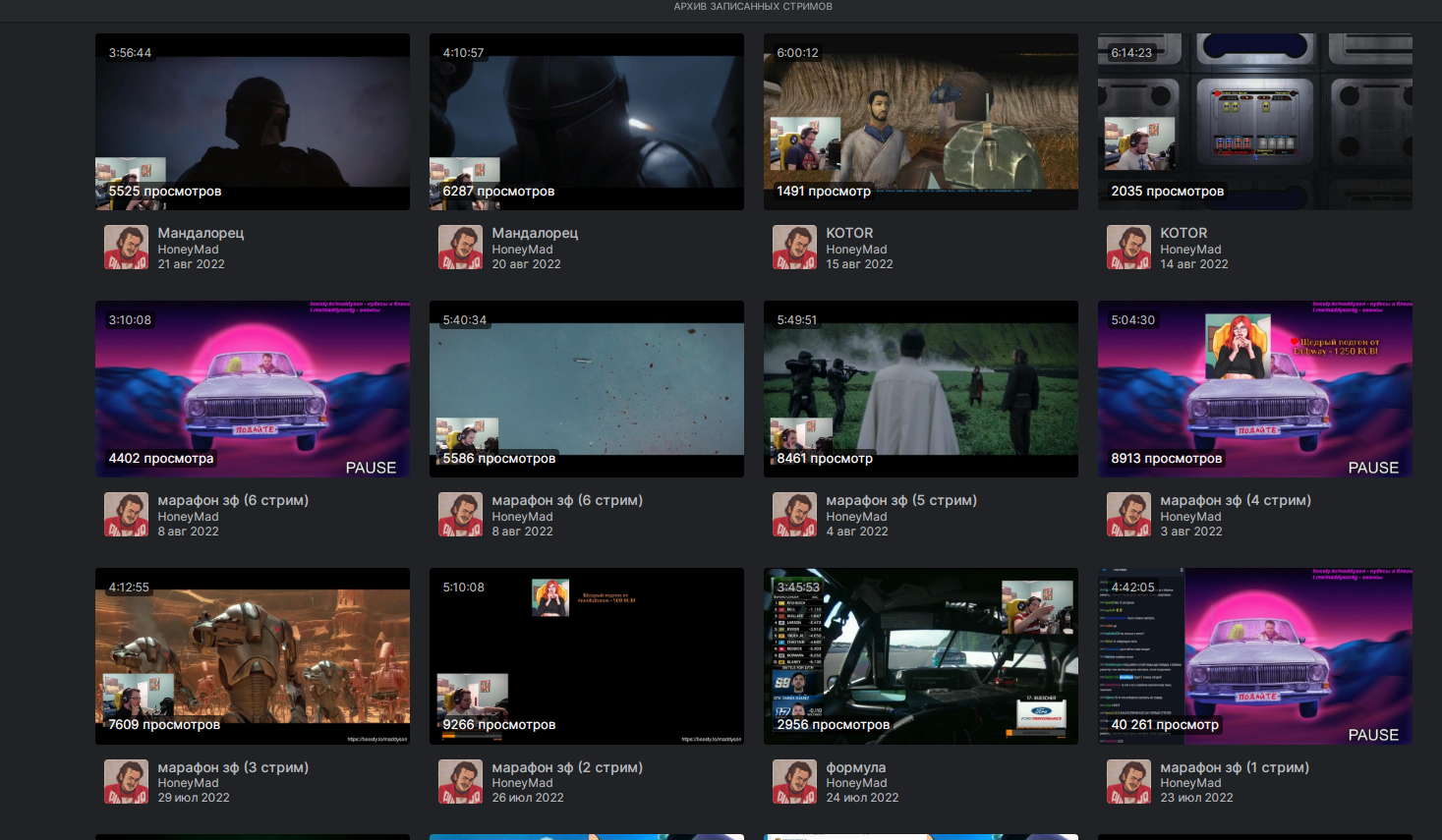Click HoneyMad name under марафон зф (4 стрим)
This screenshot has height=840, width=1442.
click(1190, 517)
